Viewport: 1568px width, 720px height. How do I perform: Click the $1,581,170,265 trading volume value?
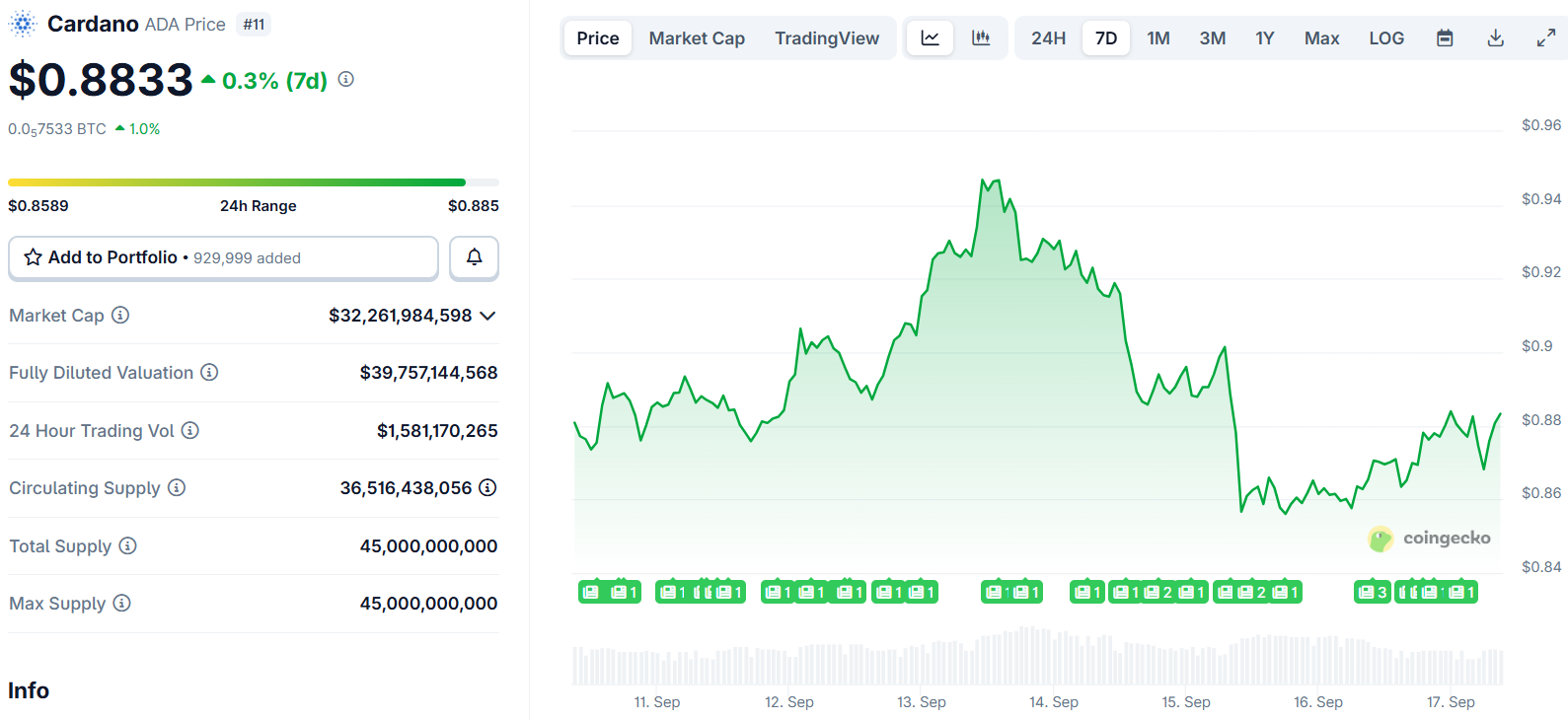coord(437,431)
